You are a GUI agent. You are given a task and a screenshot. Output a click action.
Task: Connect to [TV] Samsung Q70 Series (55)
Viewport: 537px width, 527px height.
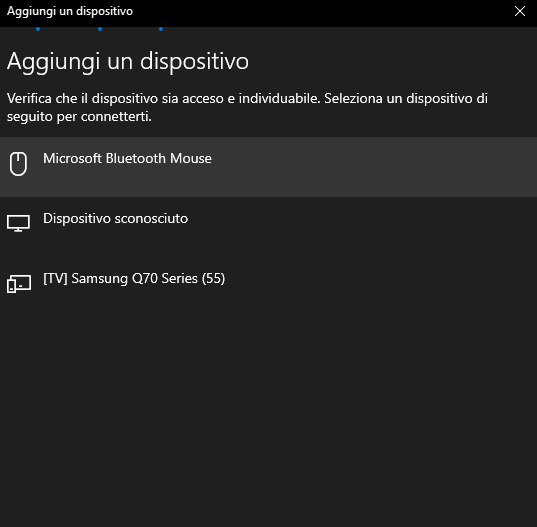point(268,287)
